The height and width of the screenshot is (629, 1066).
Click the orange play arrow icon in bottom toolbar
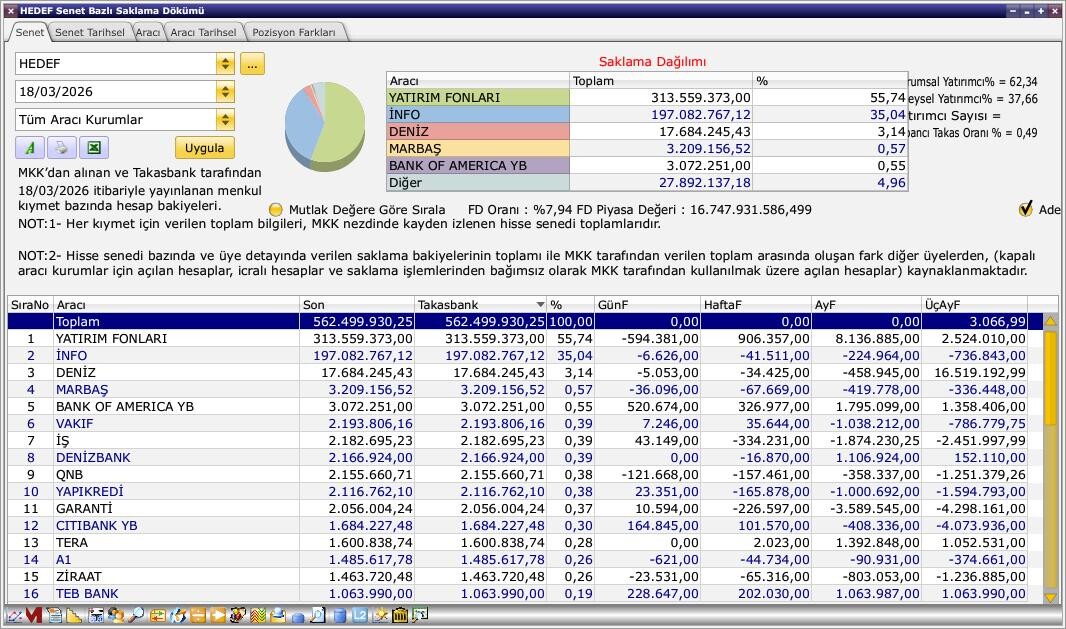click(219, 616)
